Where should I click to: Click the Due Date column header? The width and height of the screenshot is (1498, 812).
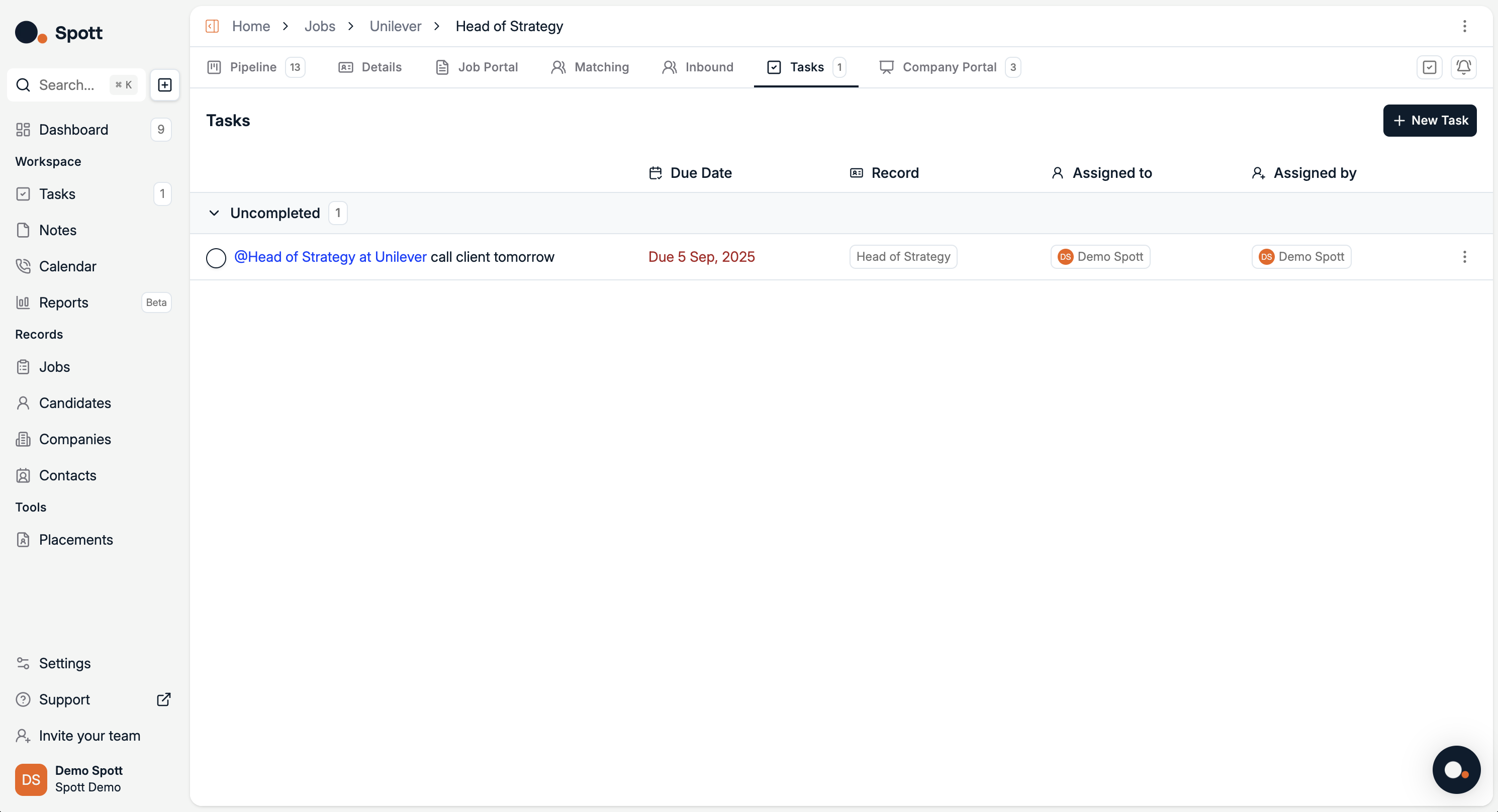[690, 173]
